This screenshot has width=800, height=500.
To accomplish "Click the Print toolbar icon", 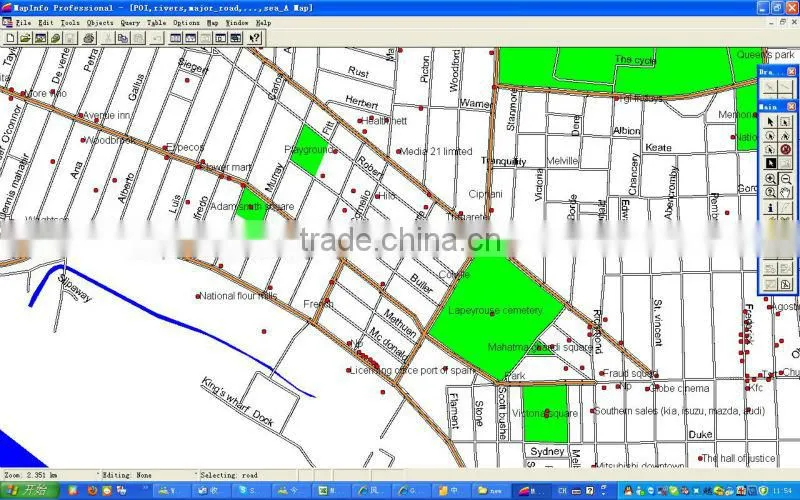I will click(89, 38).
